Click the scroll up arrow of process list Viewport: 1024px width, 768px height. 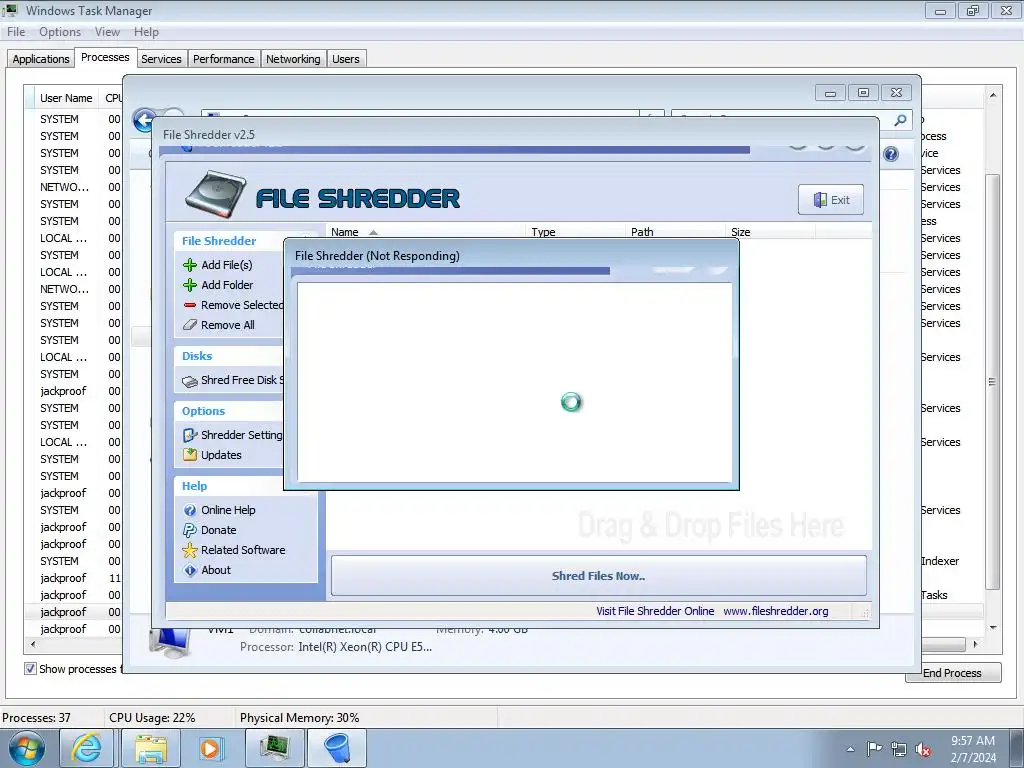point(993,95)
